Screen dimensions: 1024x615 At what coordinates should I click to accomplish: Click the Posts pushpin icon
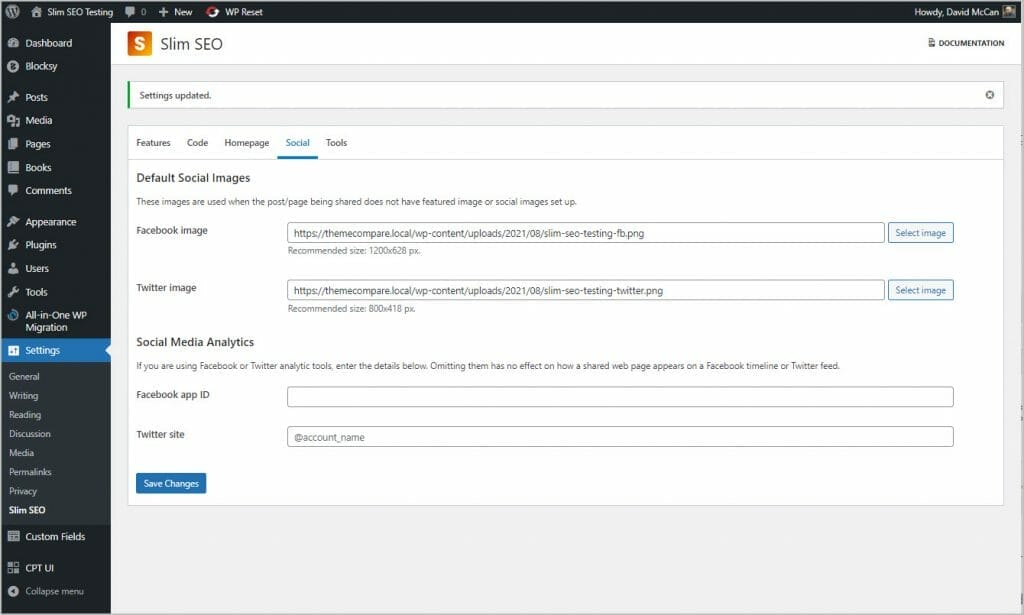(x=13, y=97)
